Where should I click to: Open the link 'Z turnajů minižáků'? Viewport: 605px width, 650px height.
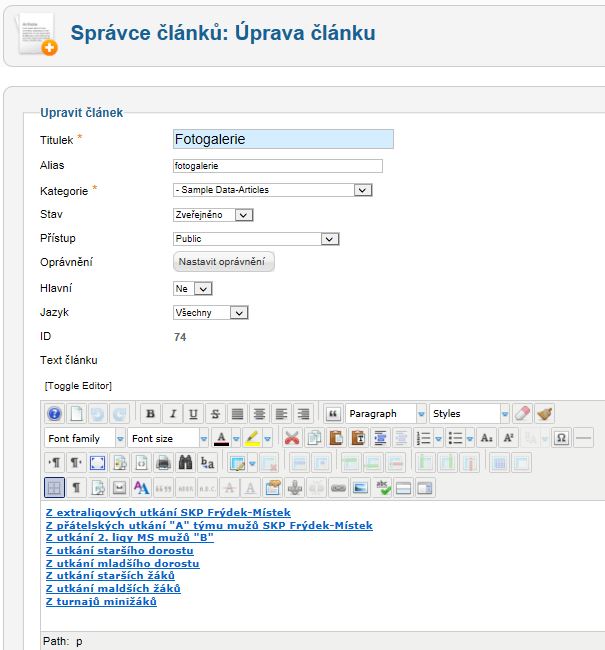click(101, 601)
